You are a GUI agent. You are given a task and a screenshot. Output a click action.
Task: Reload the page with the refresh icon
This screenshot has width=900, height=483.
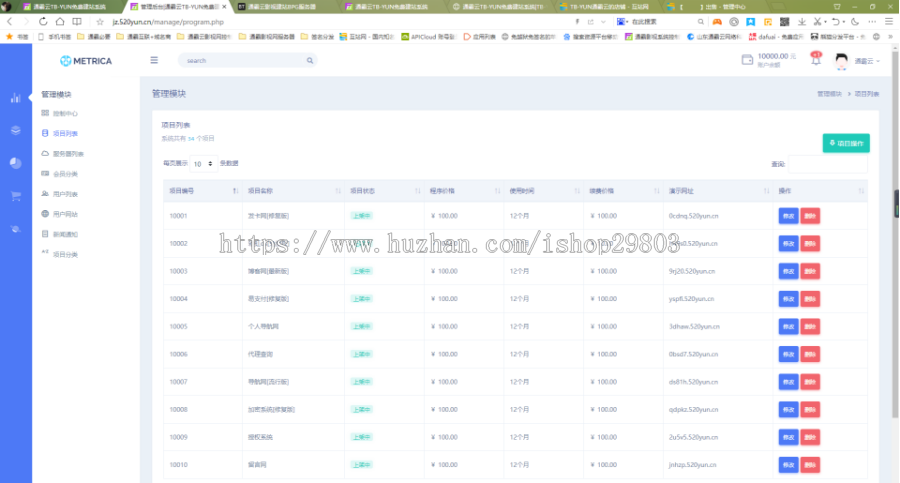pos(43,22)
